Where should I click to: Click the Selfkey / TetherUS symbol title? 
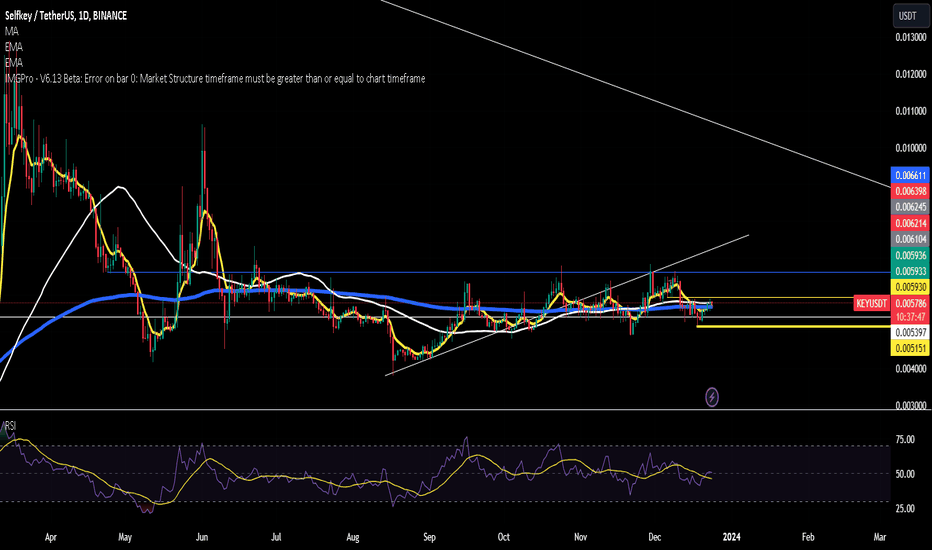[x=66, y=15]
